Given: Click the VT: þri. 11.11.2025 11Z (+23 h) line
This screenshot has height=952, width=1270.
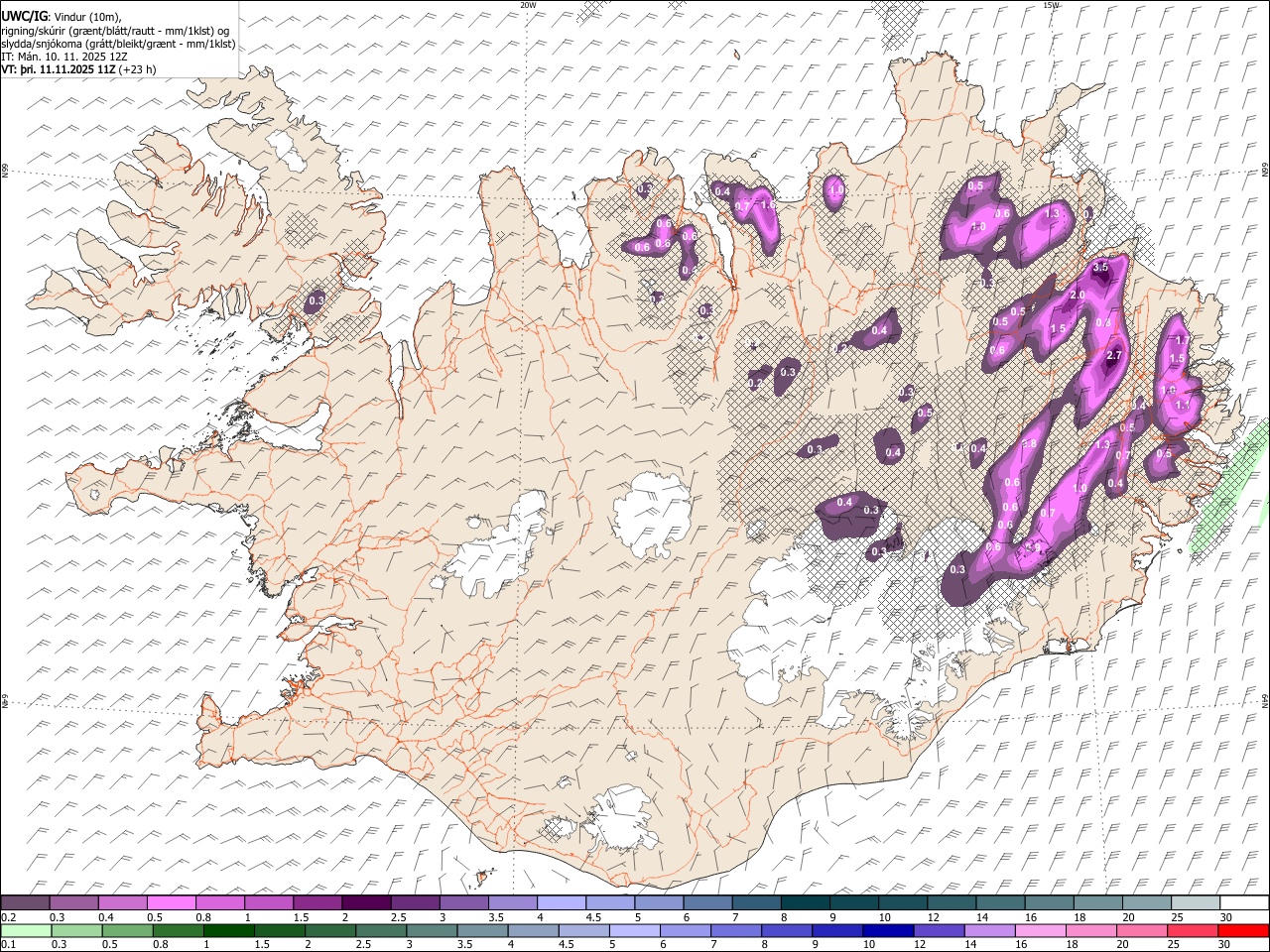Looking at the screenshot, I should point(78,69).
